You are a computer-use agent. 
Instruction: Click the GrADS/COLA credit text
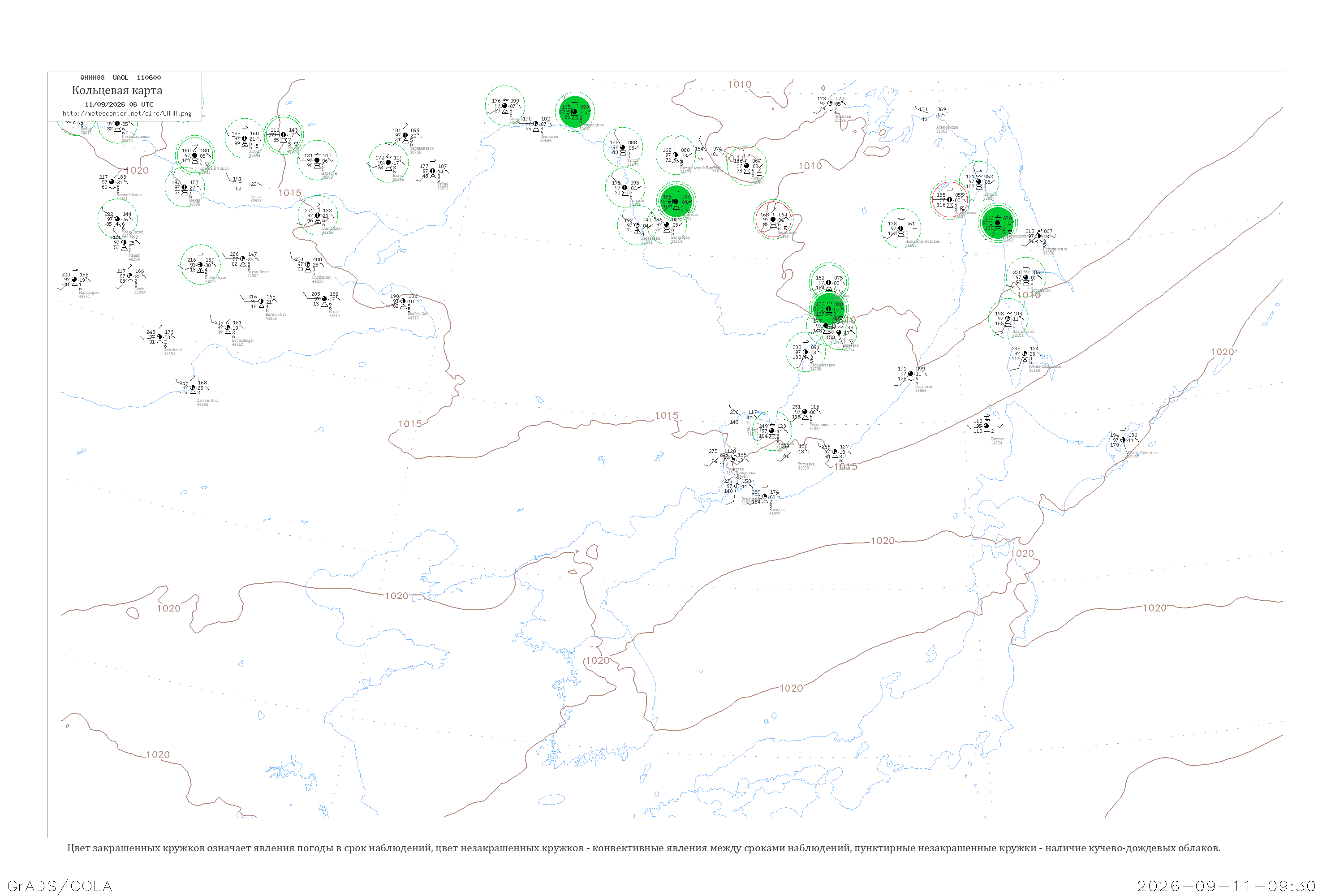click(x=60, y=886)
